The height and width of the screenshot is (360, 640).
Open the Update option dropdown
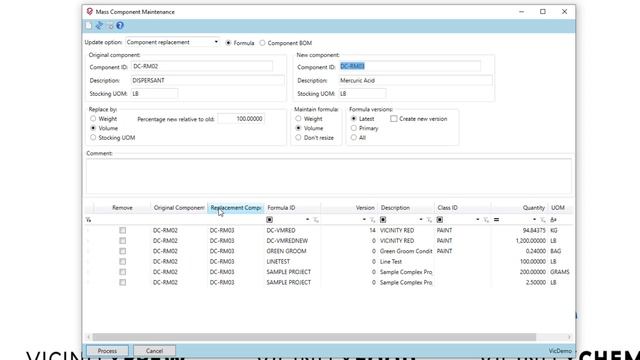coord(216,42)
